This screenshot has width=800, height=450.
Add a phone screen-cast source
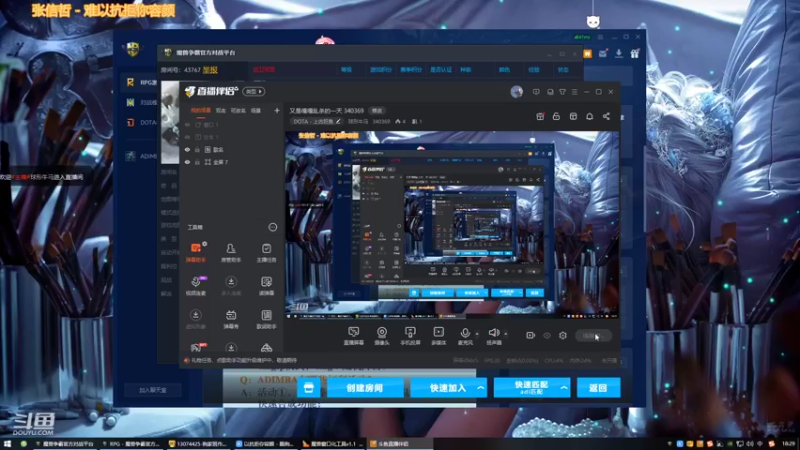click(410, 336)
